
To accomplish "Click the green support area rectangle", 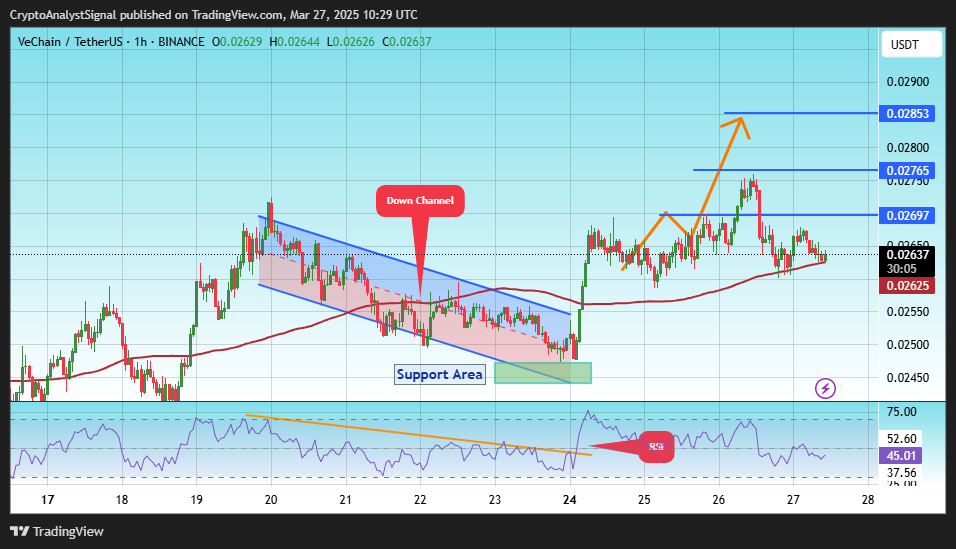I will (543, 373).
